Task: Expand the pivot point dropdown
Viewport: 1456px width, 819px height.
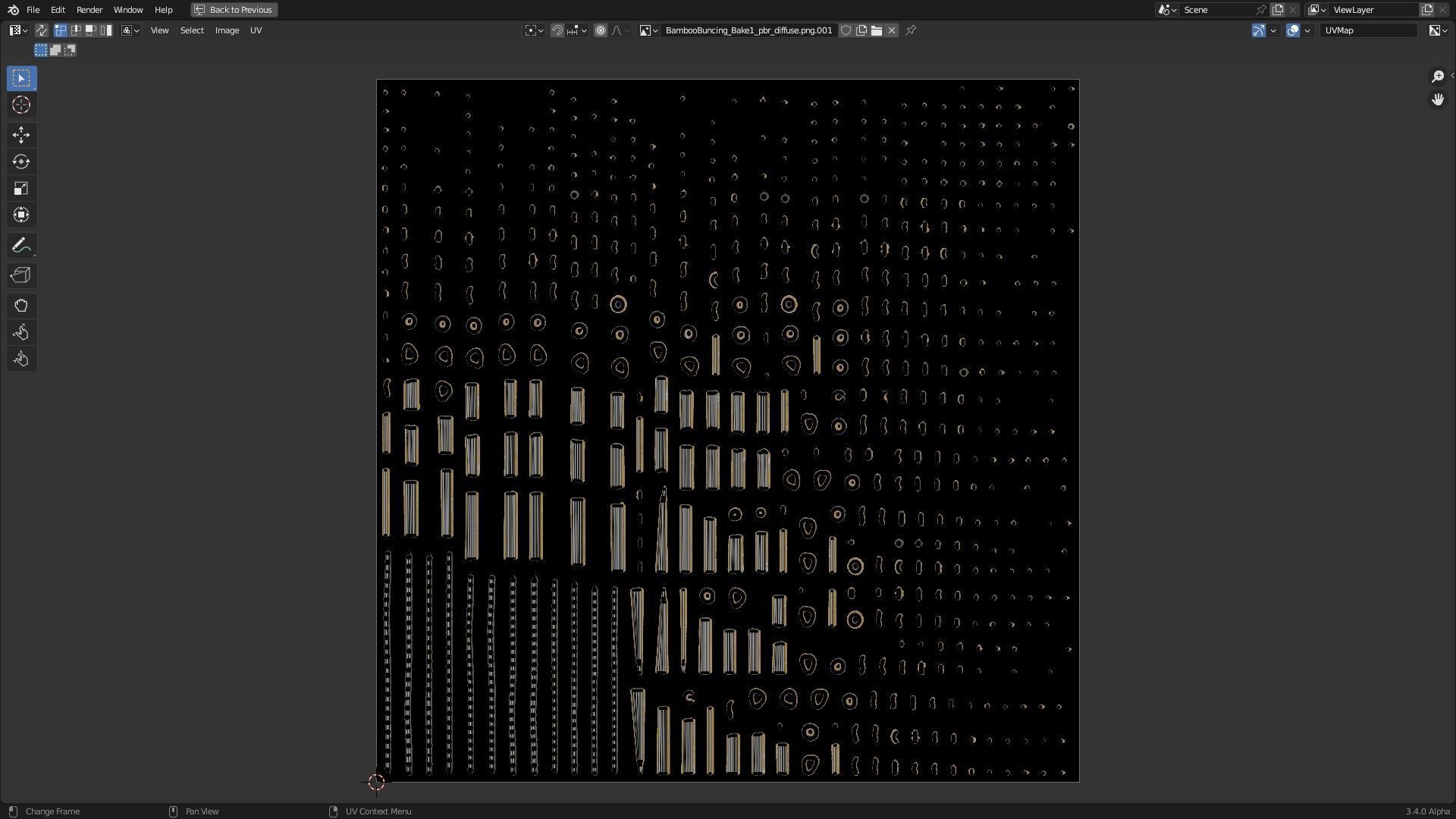Action: coord(535,30)
